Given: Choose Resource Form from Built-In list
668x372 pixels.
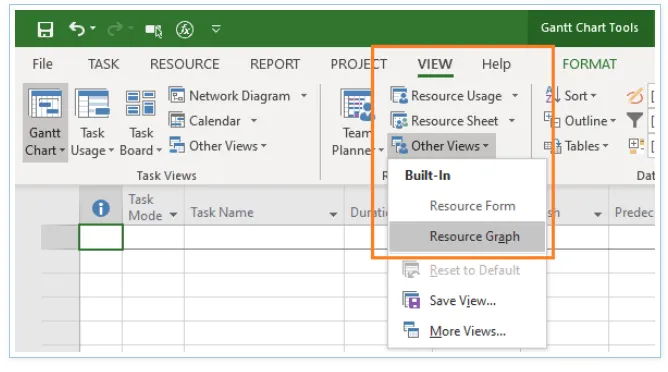Looking at the screenshot, I should [467, 206].
